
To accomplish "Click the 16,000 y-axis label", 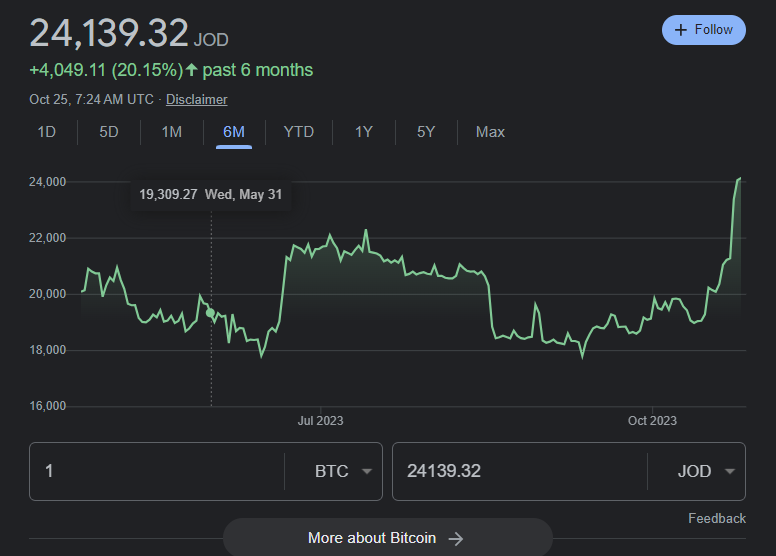I will pos(48,406).
